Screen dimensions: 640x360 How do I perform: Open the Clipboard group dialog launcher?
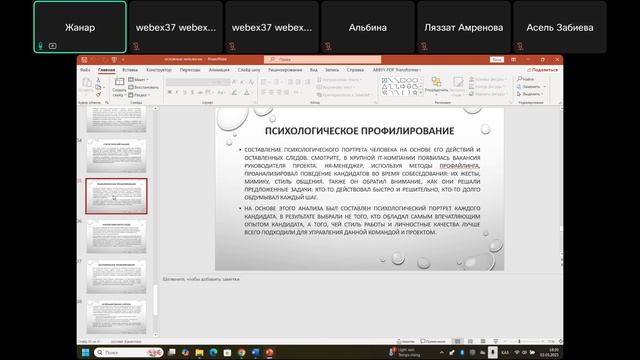[x=107, y=102]
